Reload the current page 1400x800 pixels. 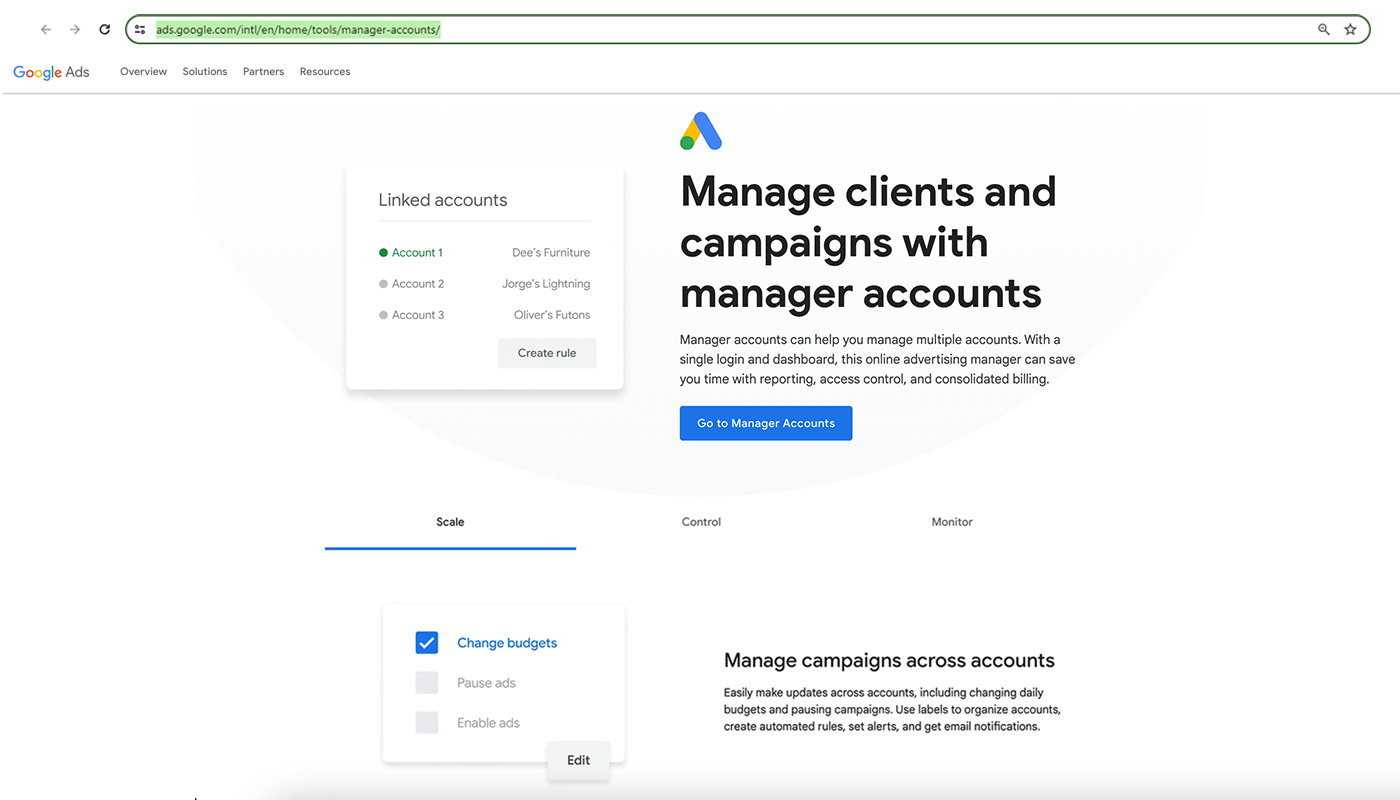[x=104, y=29]
